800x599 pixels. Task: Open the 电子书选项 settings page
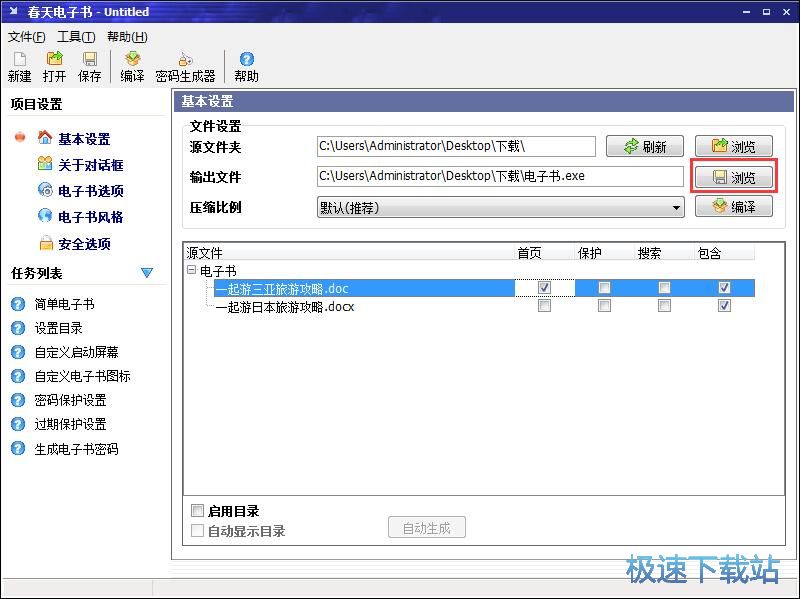(91, 191)
